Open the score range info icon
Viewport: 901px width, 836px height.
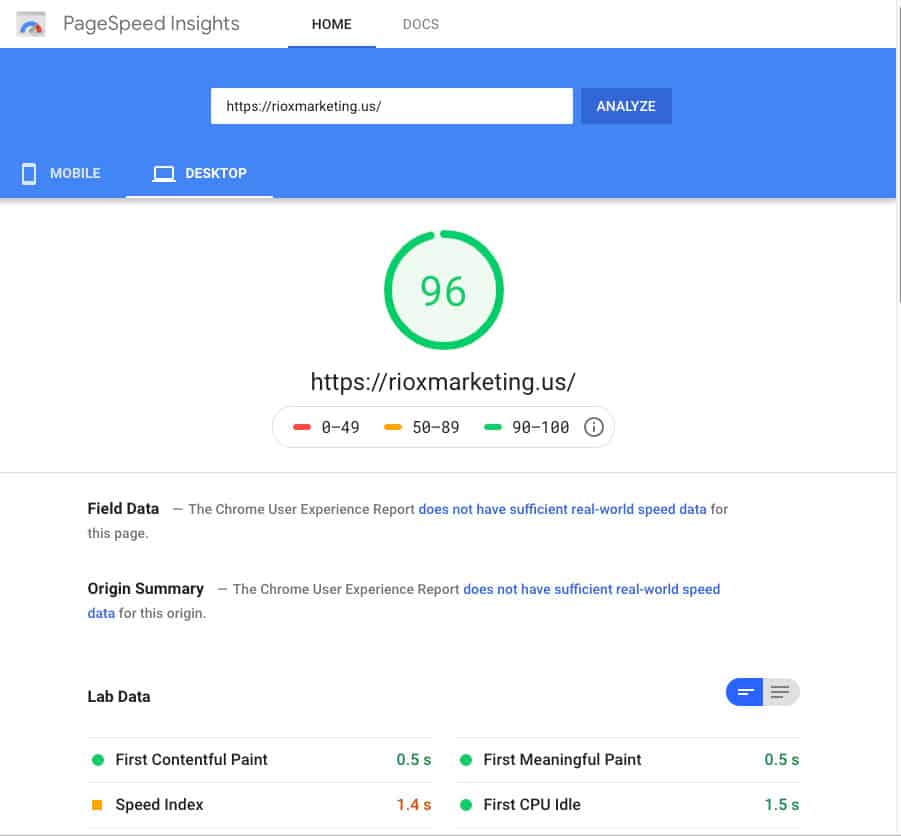(x=594, y=427)
